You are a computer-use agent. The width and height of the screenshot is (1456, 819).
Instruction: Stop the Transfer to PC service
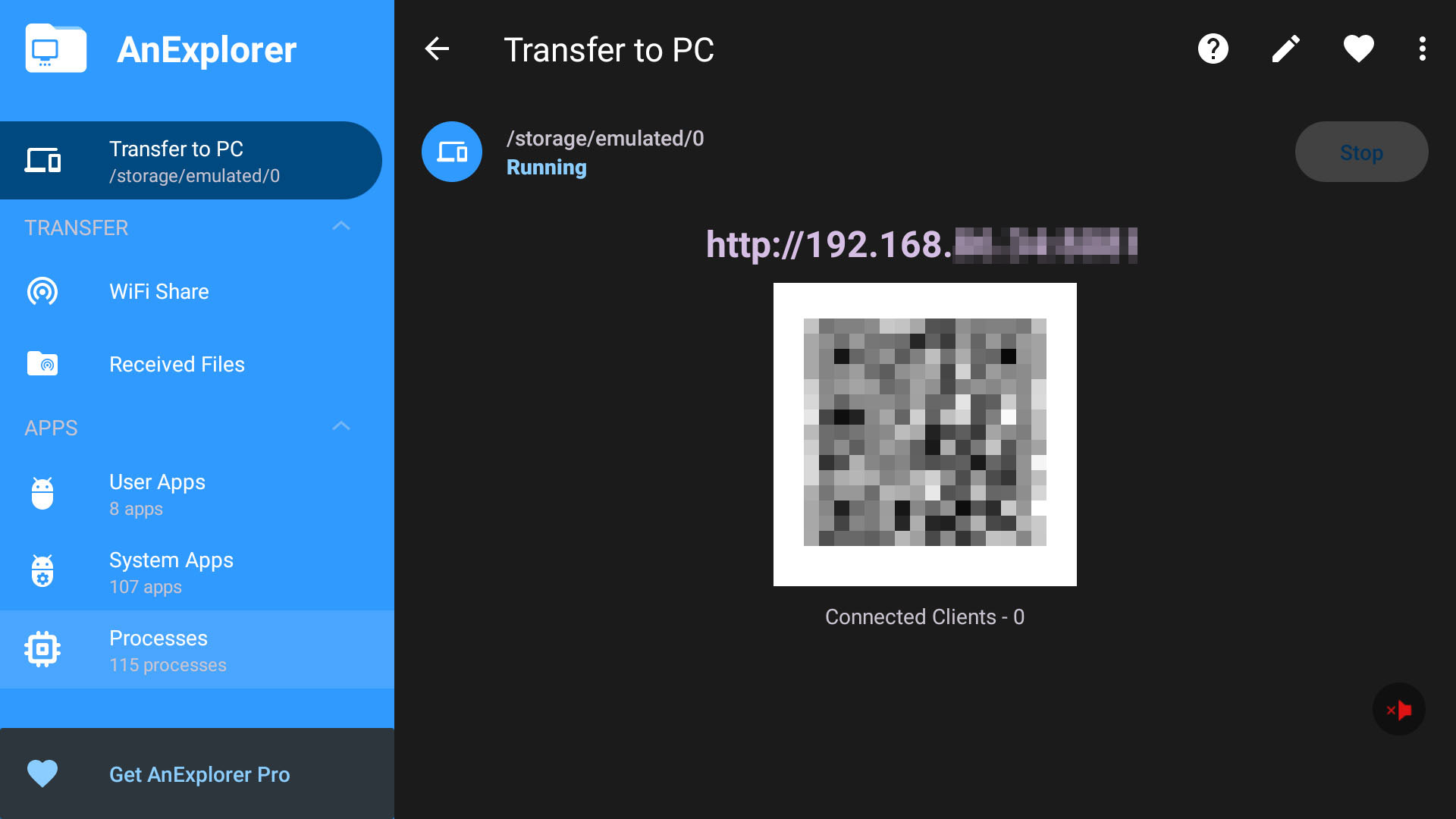tap(1362, 151)
